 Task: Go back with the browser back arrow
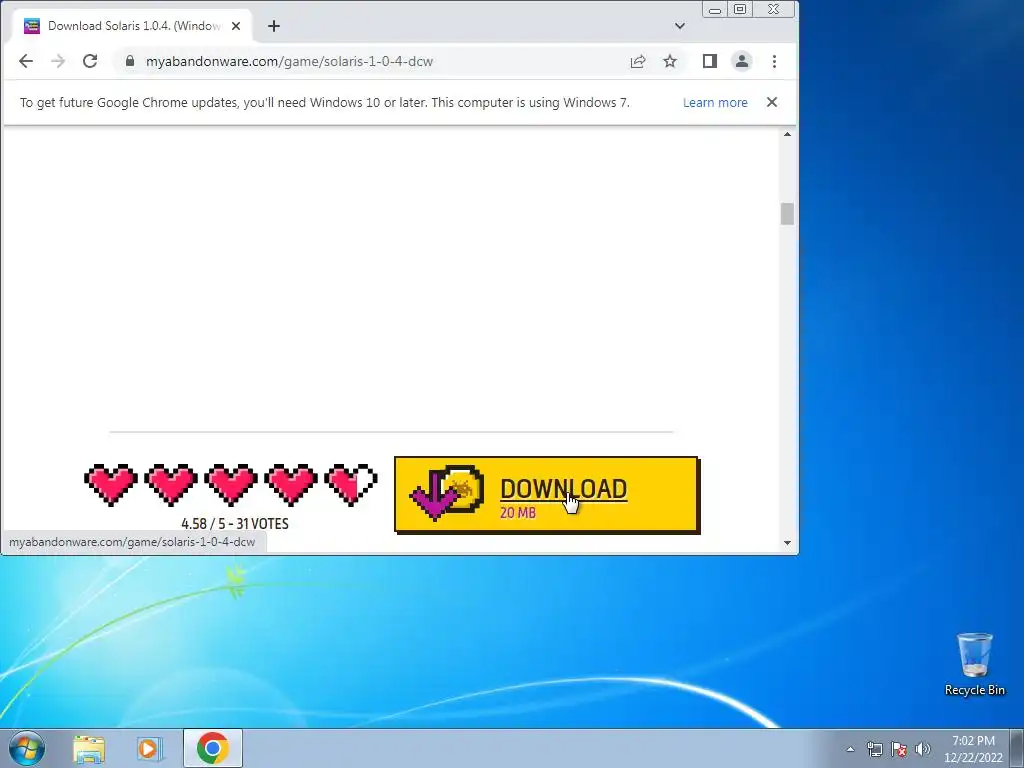(25, 61)
